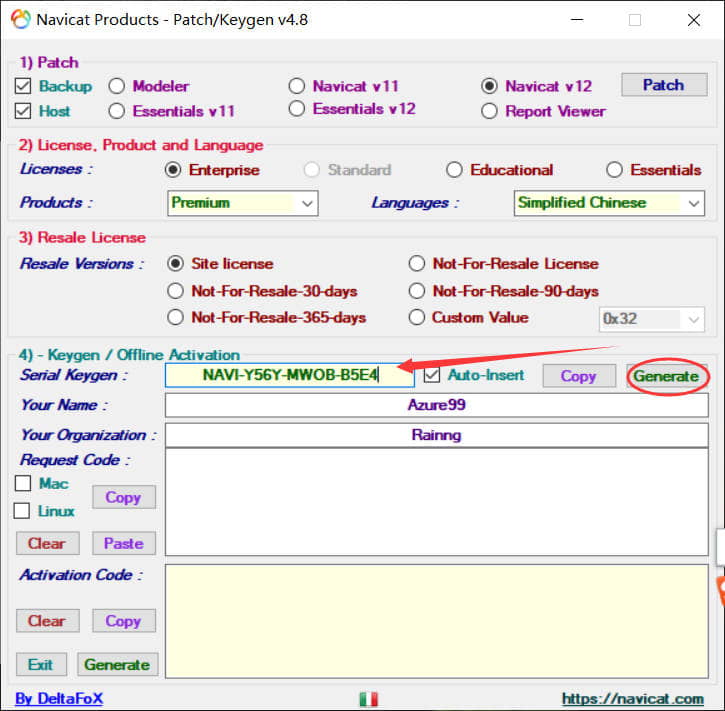Choose the Essentials v12 radio option
Screen dimensions: 725x711
tap(297, 109)
